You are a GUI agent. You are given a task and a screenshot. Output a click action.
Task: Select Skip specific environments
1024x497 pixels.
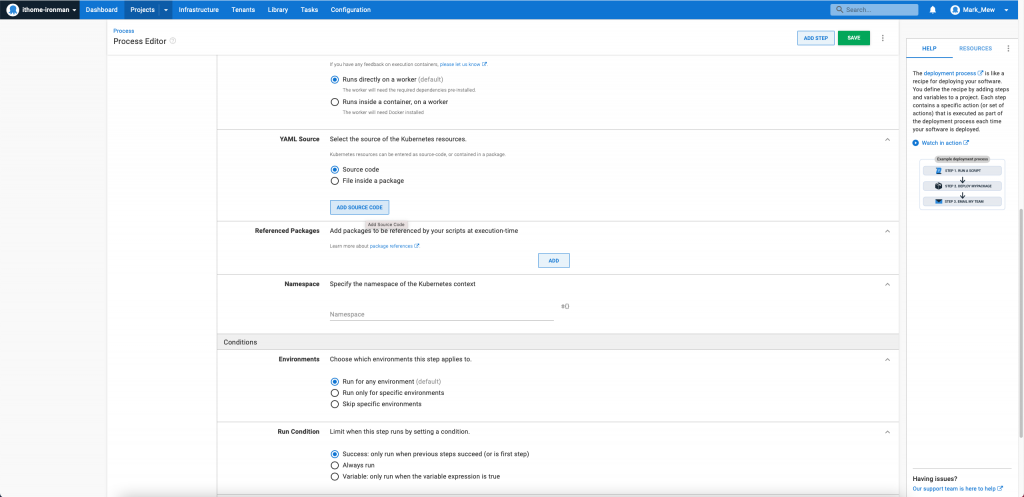tap(335, 404)
